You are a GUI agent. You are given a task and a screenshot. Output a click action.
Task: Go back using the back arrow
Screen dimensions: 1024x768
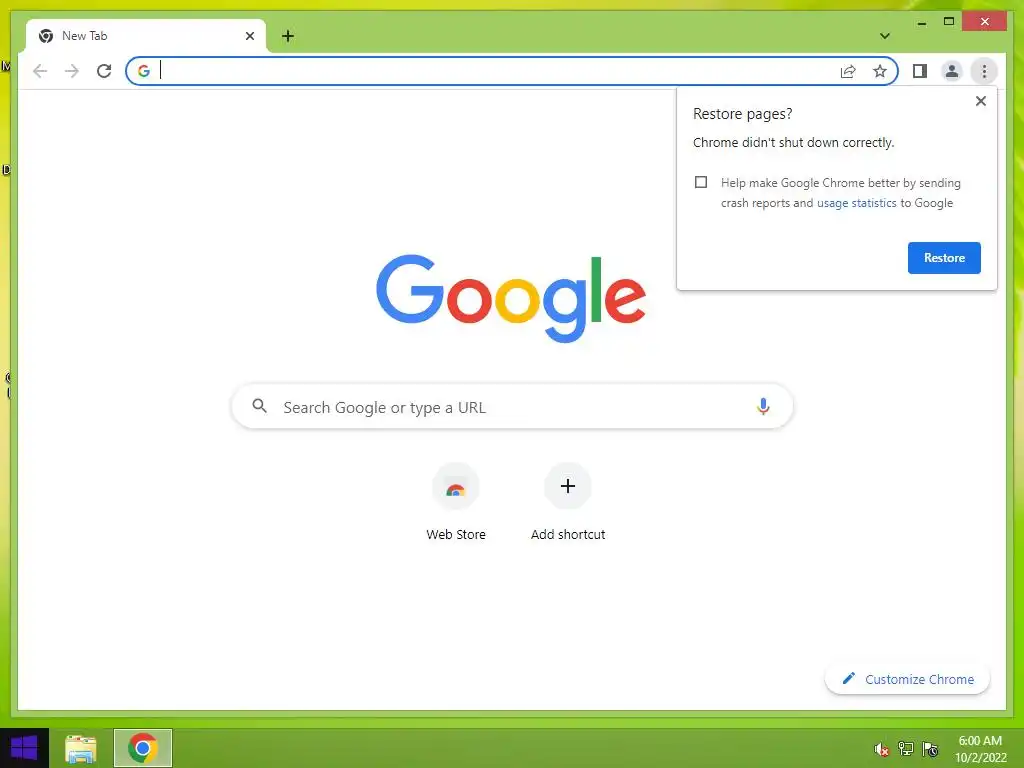click(x=40, y=71)
